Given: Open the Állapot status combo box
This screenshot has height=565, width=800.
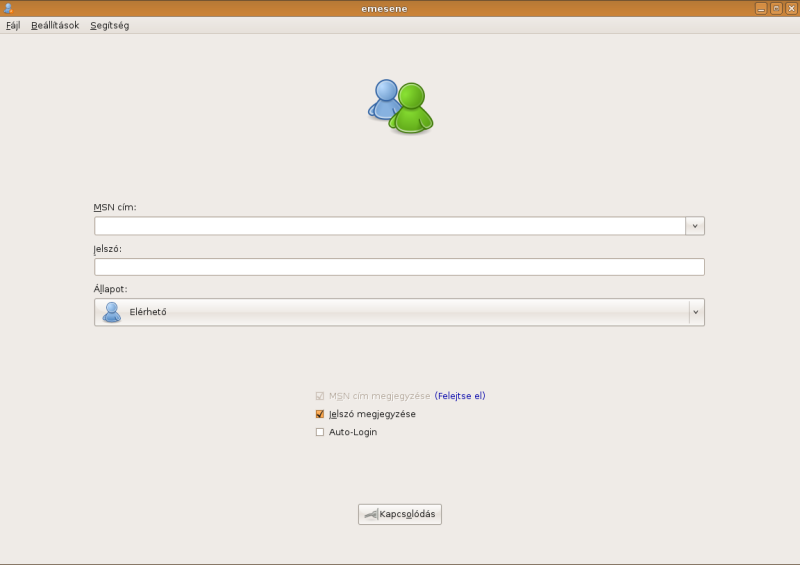Looking at the screenshot, I should (399, 312).
